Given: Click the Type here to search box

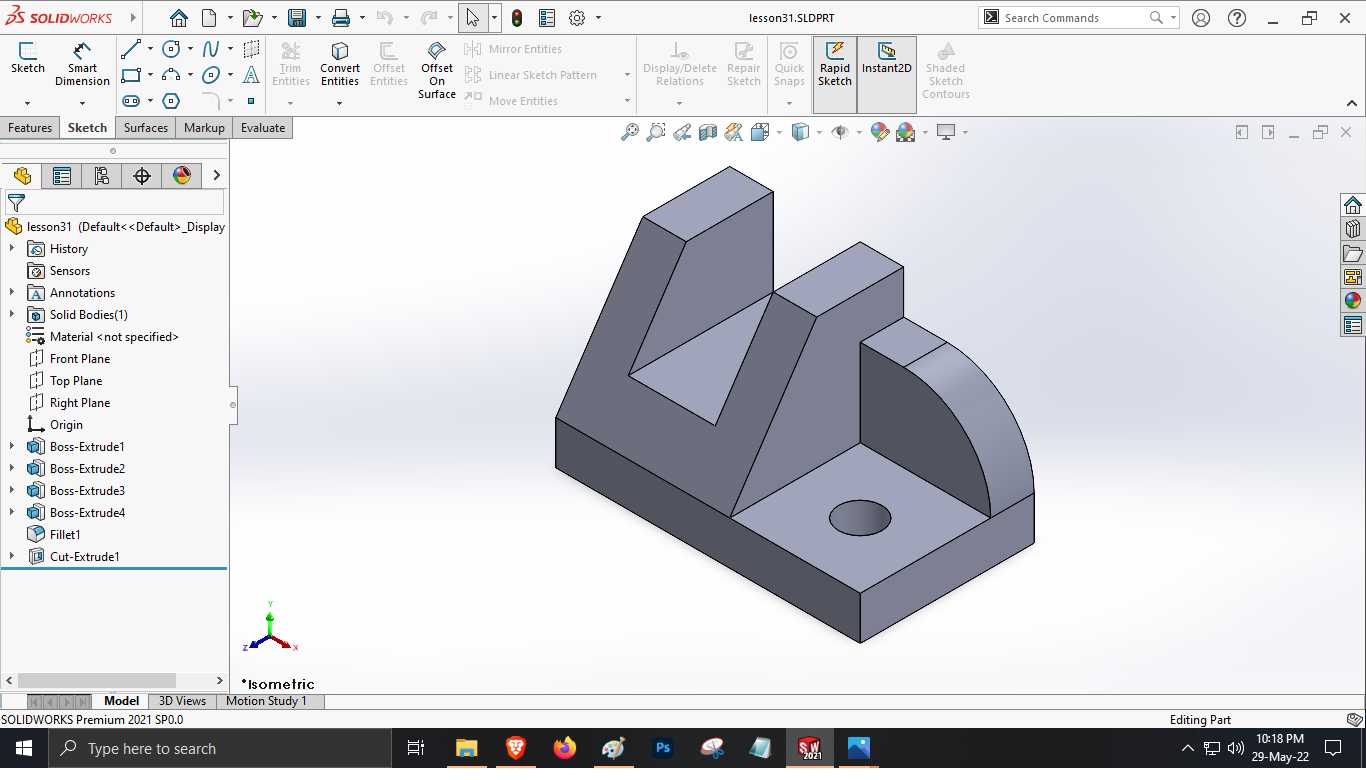Looking at the screenshot, I should 220,748.
